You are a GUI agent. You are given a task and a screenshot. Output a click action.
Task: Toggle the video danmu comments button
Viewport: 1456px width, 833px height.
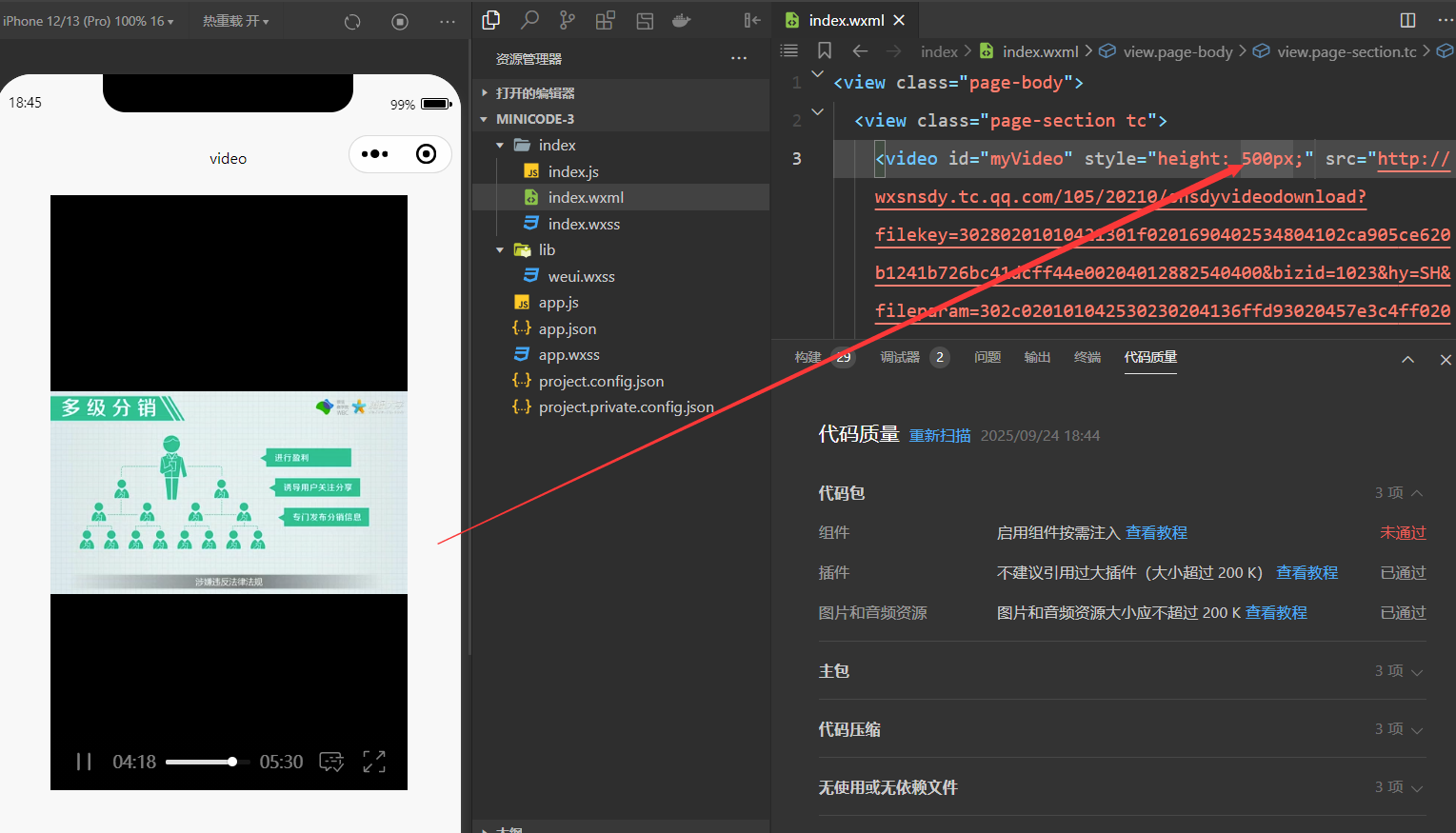pyautogui.click(x=331, y=762)
